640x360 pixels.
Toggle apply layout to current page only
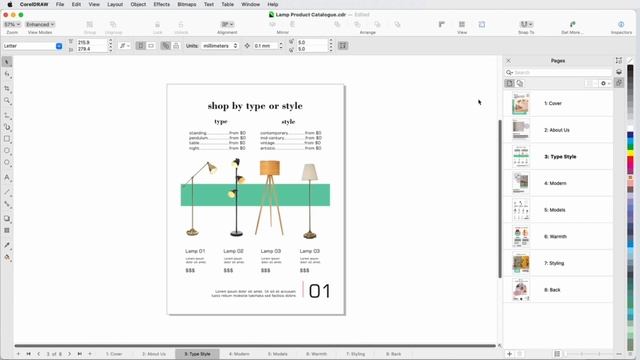[x=176, y=46]
